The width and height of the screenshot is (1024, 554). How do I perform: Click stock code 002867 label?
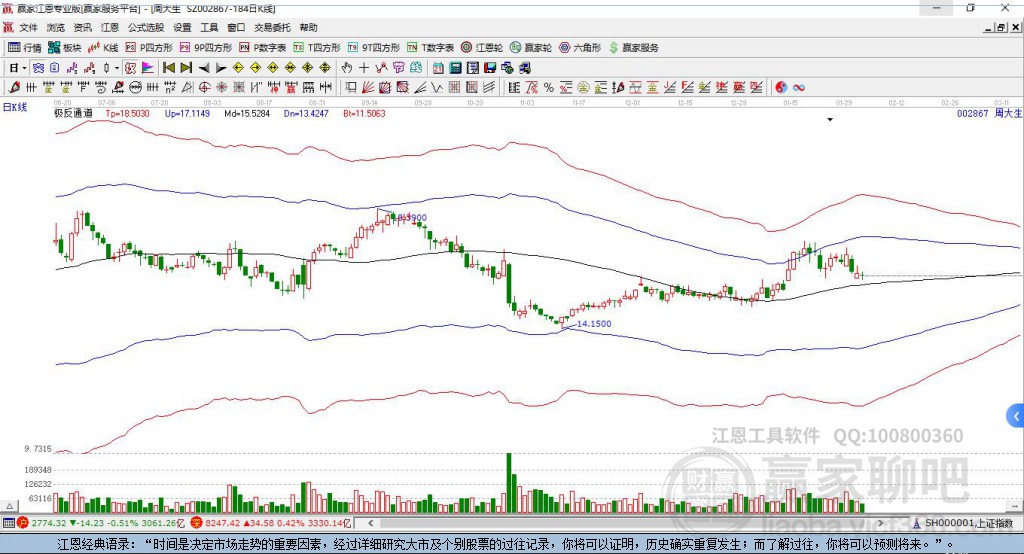(x=972, y=113)
